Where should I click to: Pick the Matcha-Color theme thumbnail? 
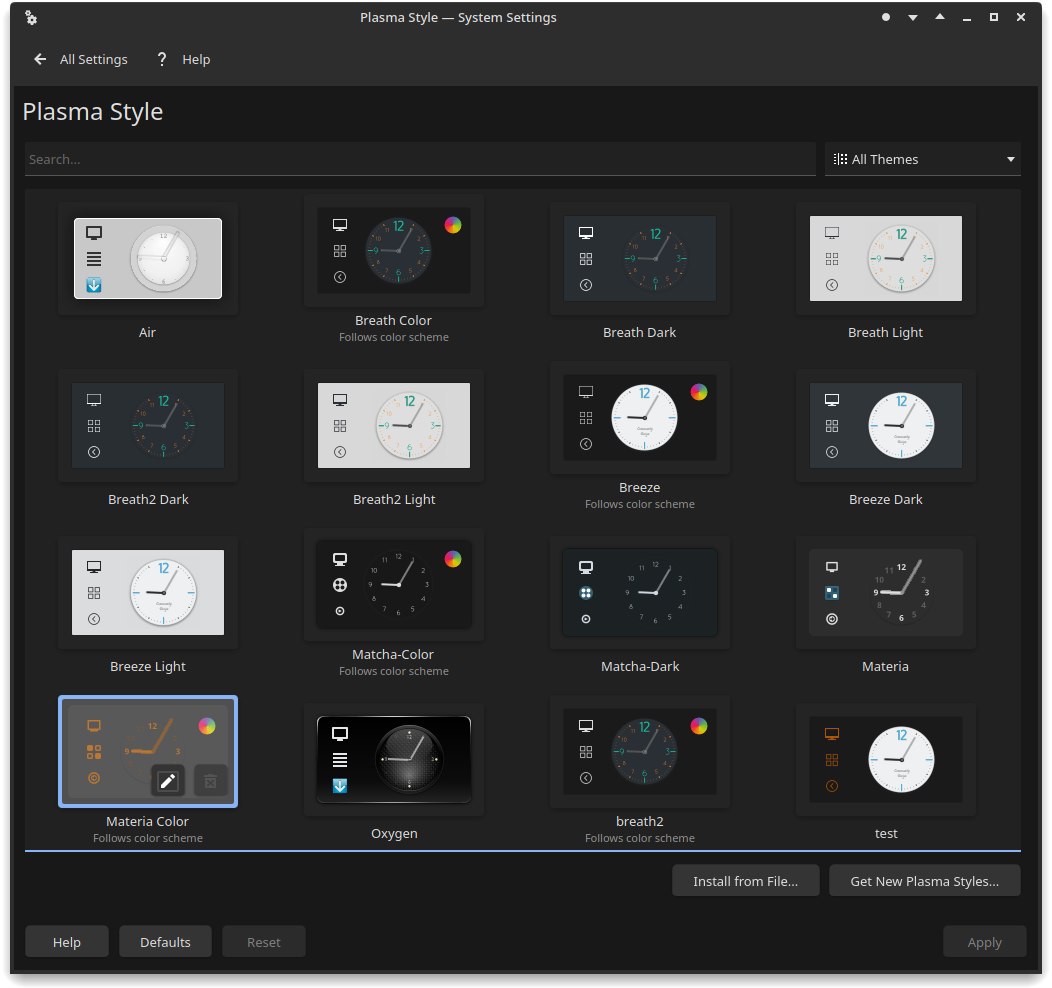394,586
